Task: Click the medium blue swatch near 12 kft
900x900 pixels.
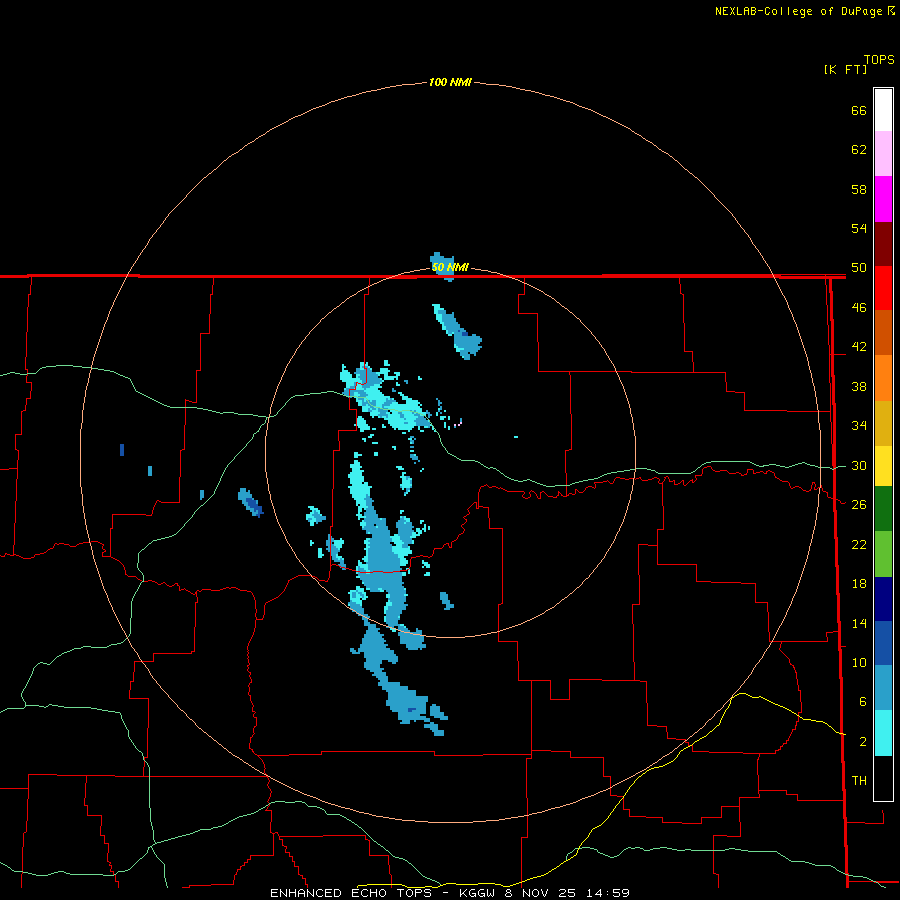Action: [x=883, y=643]
